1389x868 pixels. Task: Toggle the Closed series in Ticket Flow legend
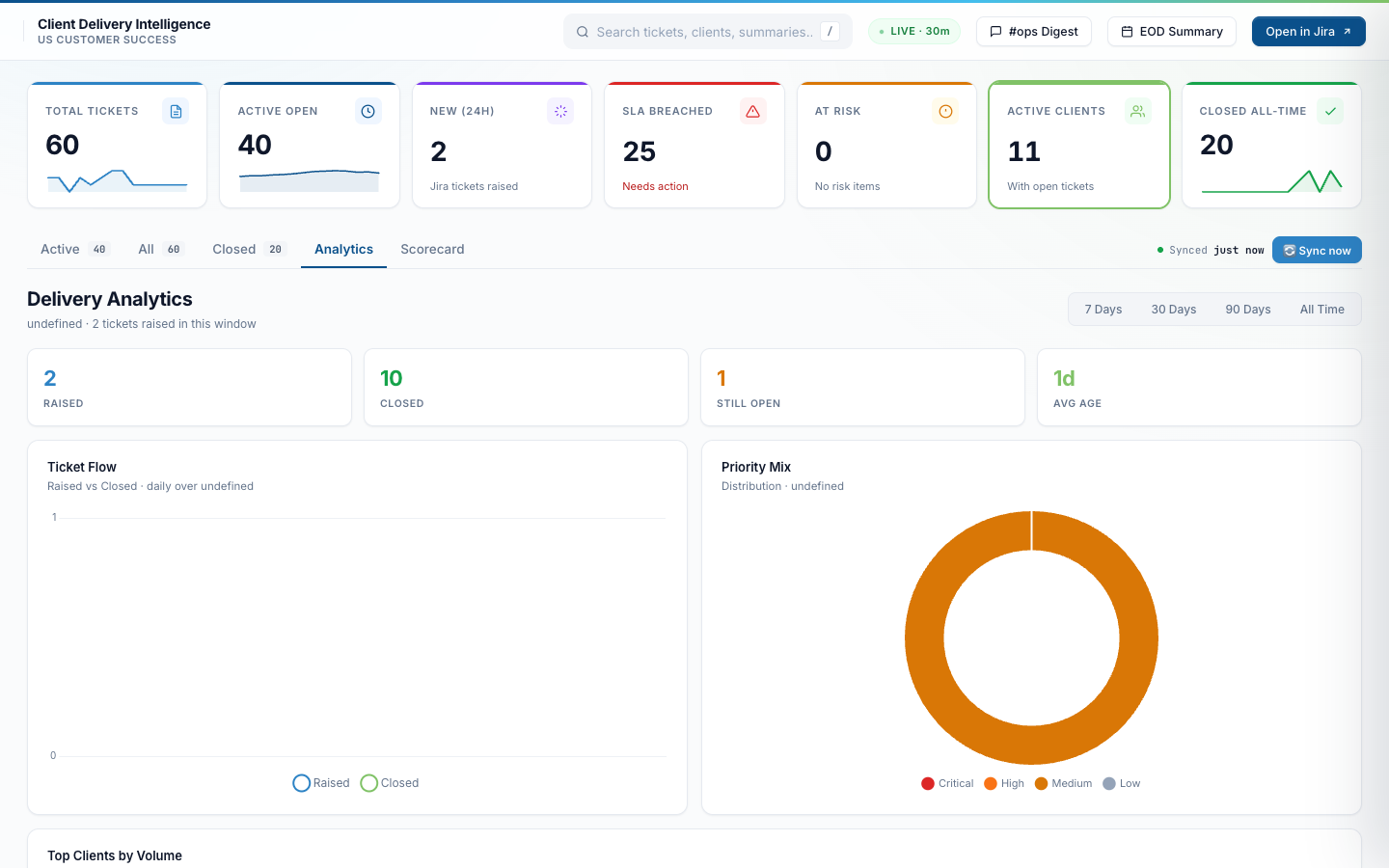tap(390, 783)
